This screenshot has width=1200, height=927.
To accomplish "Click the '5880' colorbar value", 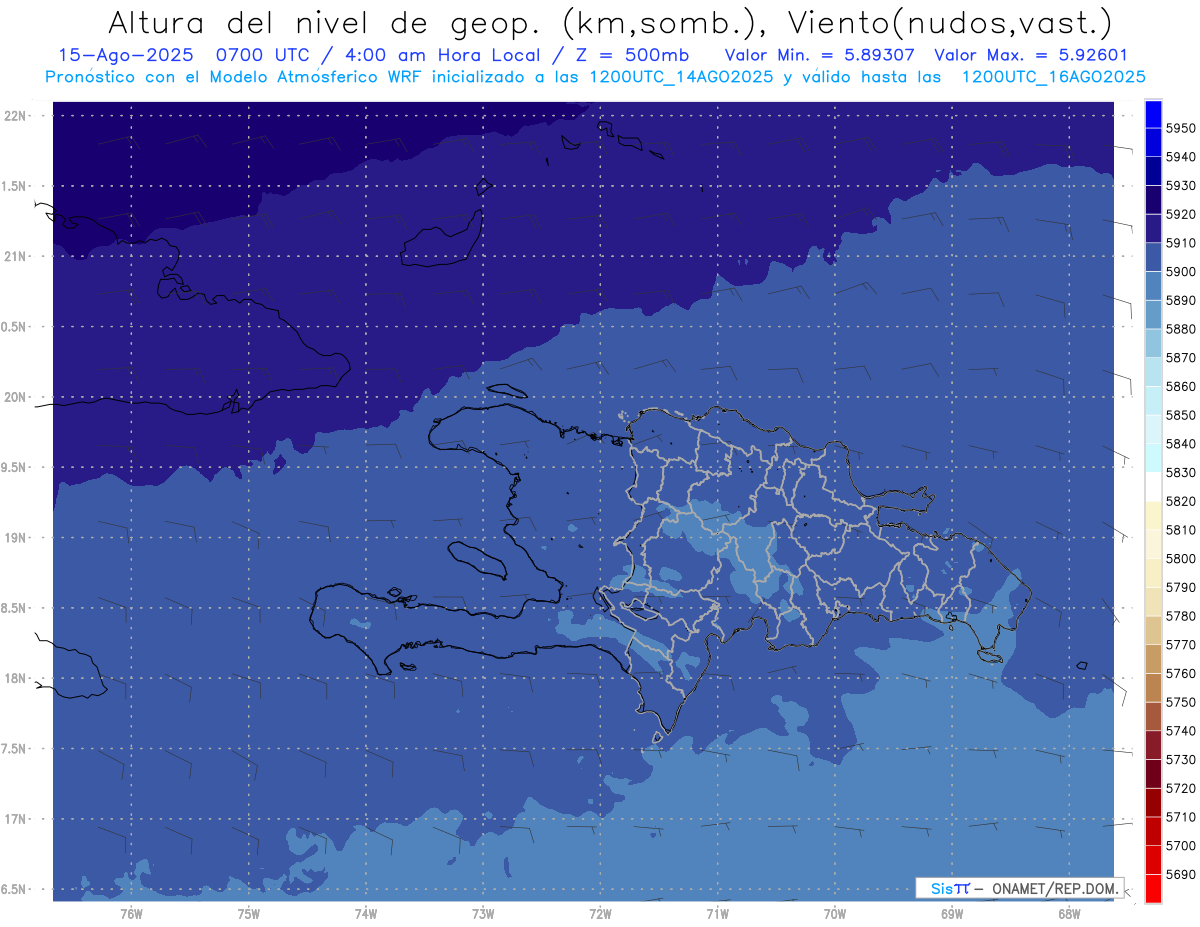I will 1181,329.
